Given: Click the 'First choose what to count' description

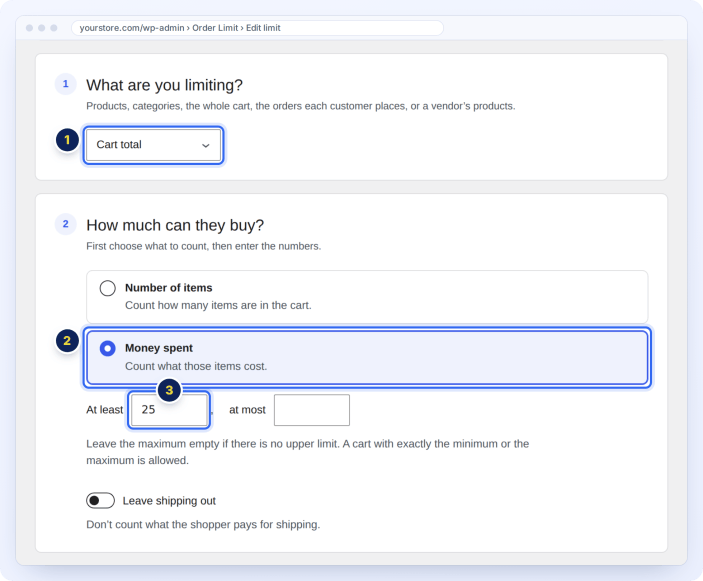Looking at the screenshot, I should (x=204, y=246).
